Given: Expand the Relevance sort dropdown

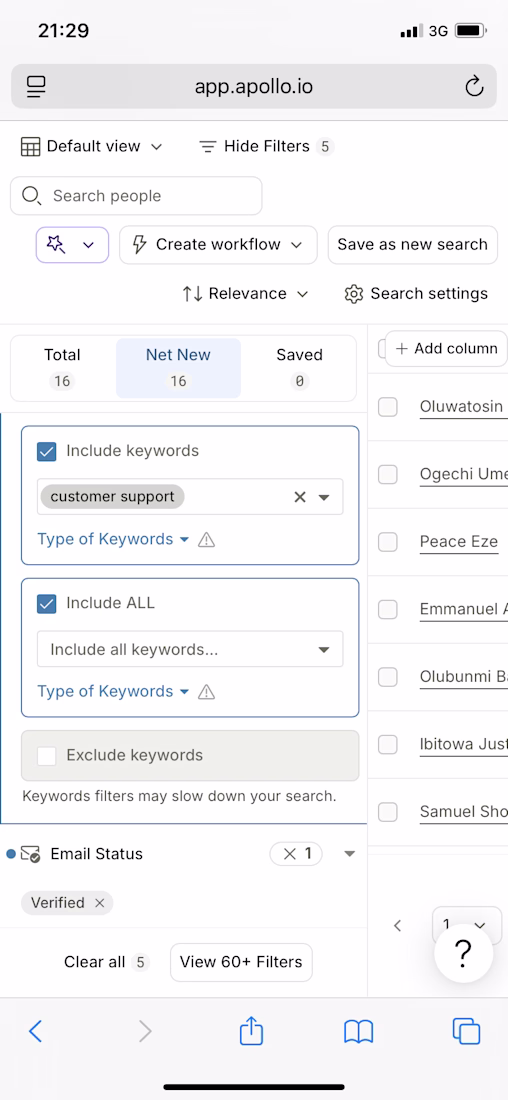Looking at the screenshot, I should coord(245,293).
